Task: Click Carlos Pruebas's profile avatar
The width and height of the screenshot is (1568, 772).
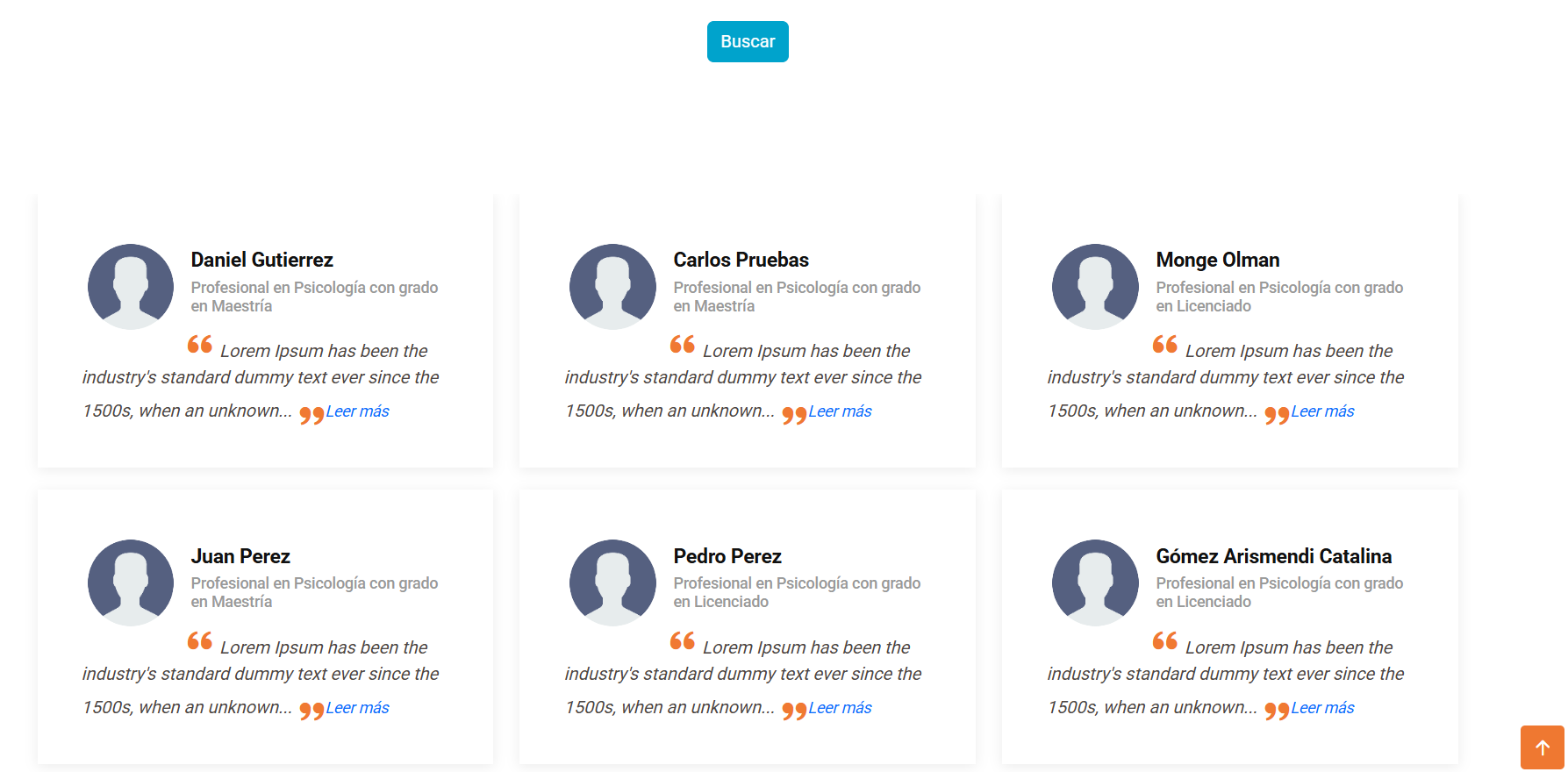Action: pos(612,287)
